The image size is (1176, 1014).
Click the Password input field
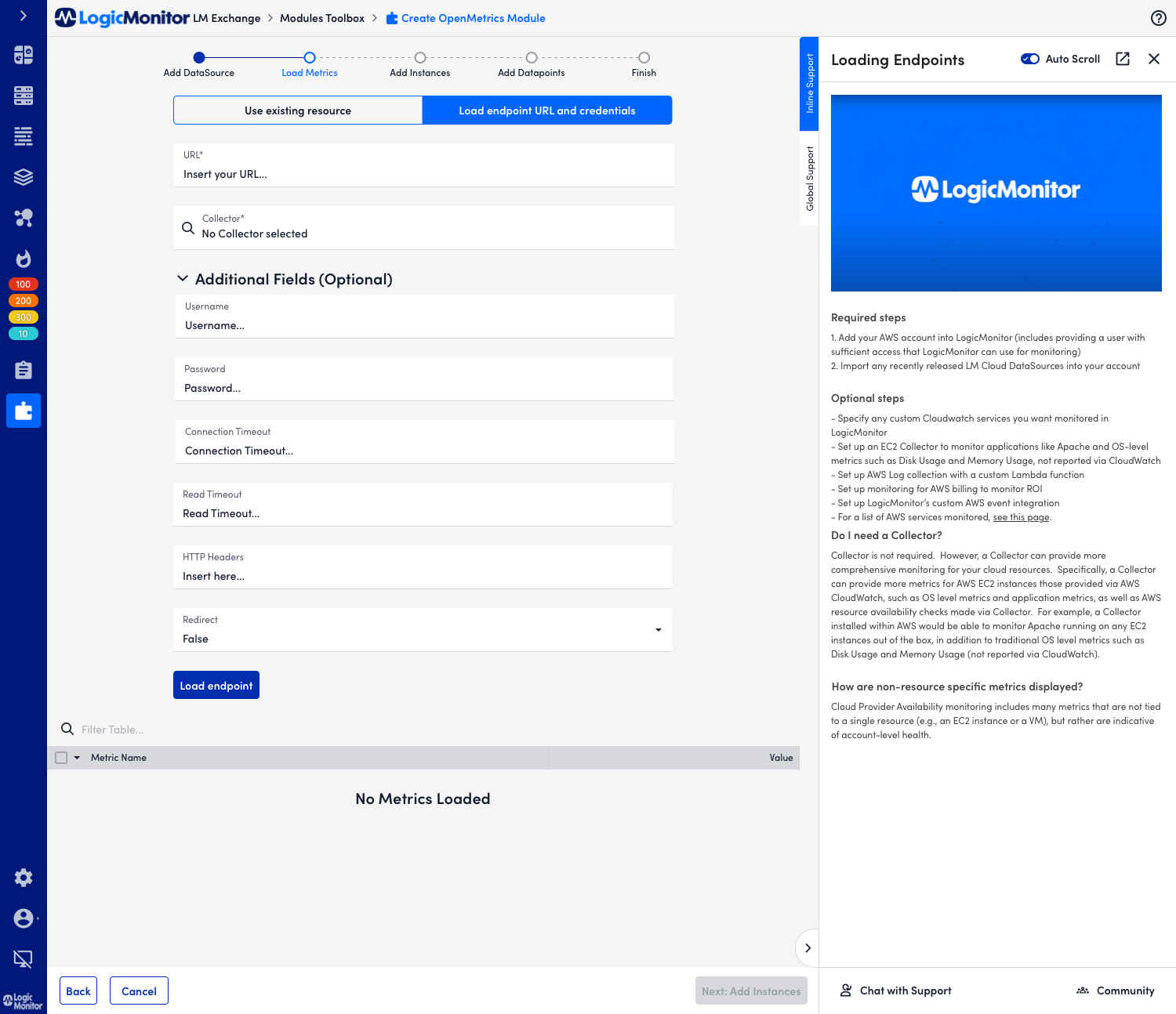pos(423,379)
